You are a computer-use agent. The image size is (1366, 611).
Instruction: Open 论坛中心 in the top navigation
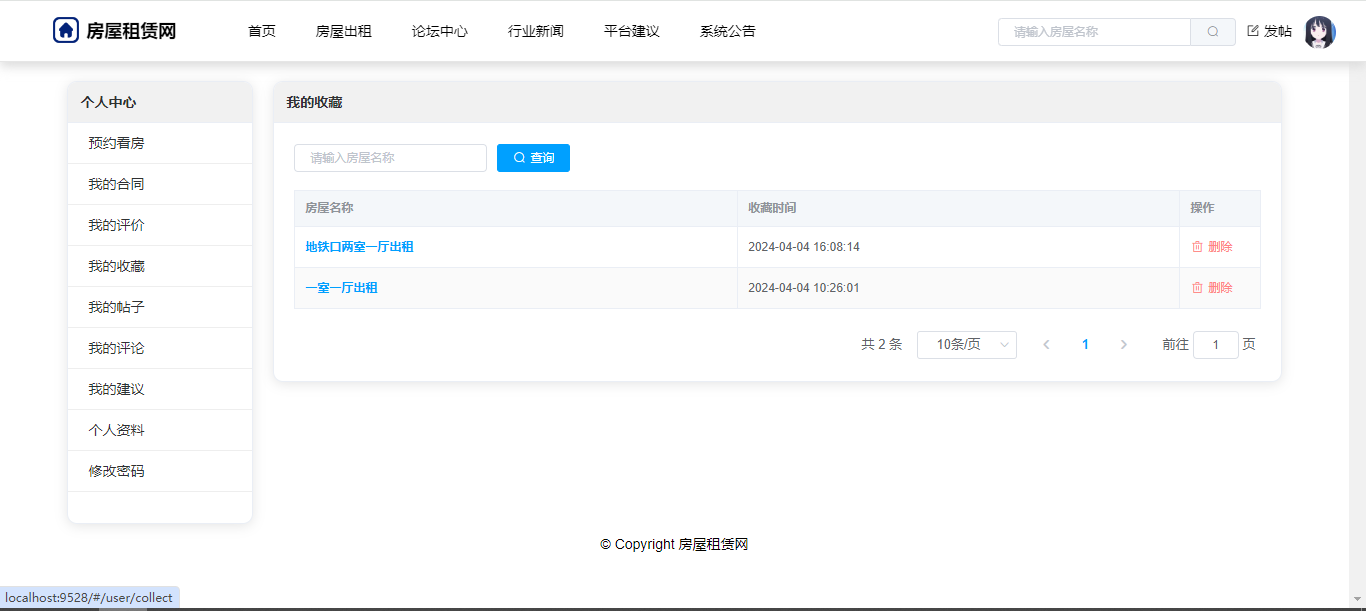[x=439, y=31]
